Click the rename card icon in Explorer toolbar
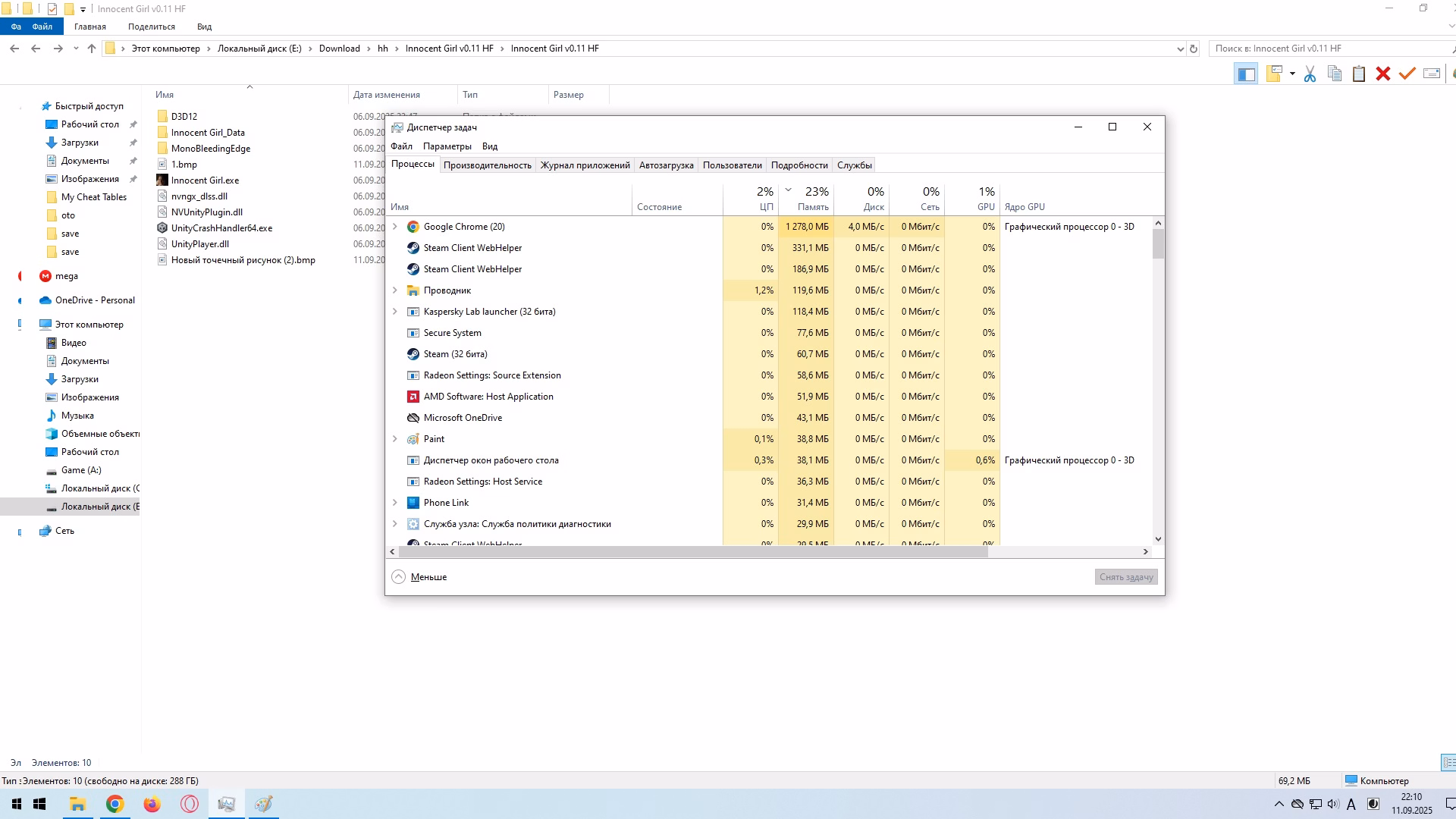1456x819 pixels. pyautogui.click(x=1432, y=74)
